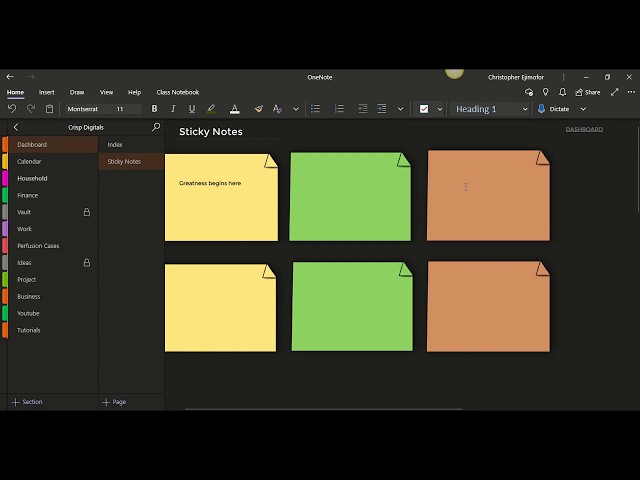Apply the font color button
The height and width of the screenshot is (480, 640).
[235, 109]
